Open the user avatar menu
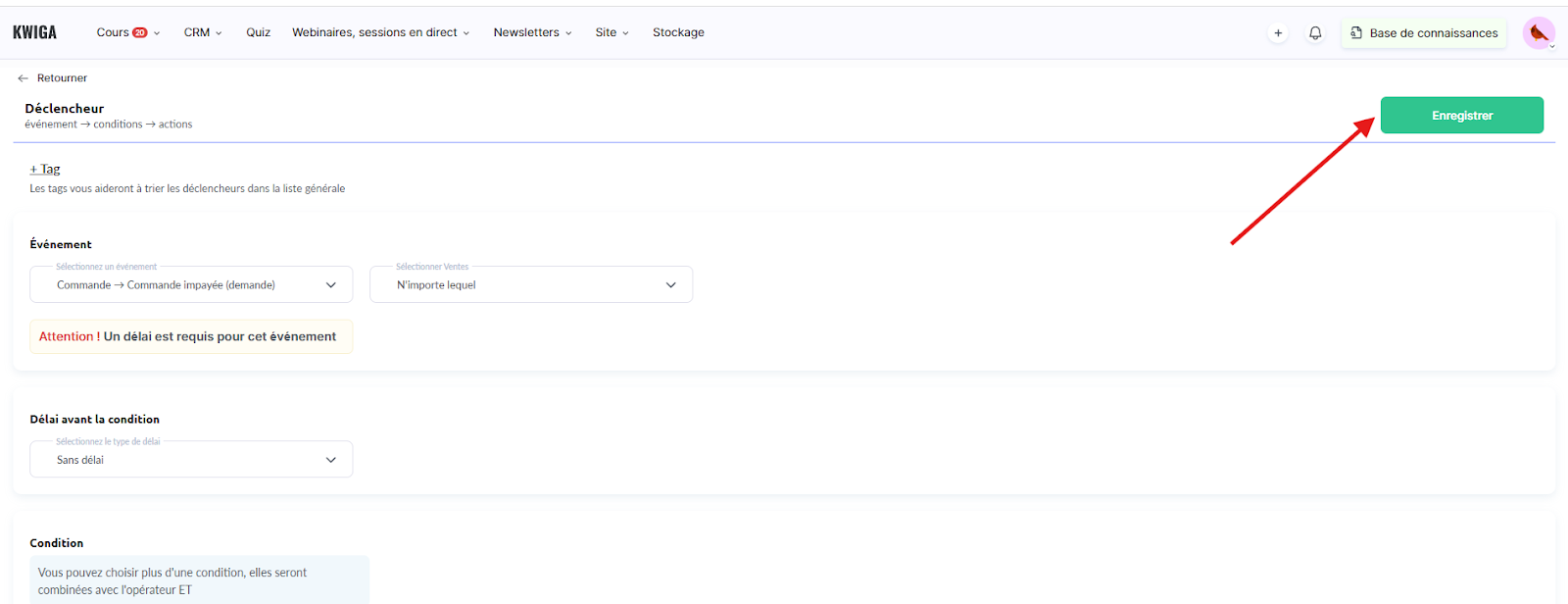Image resolution: width=1568 pixels, height=604 pixels. 1539,33
